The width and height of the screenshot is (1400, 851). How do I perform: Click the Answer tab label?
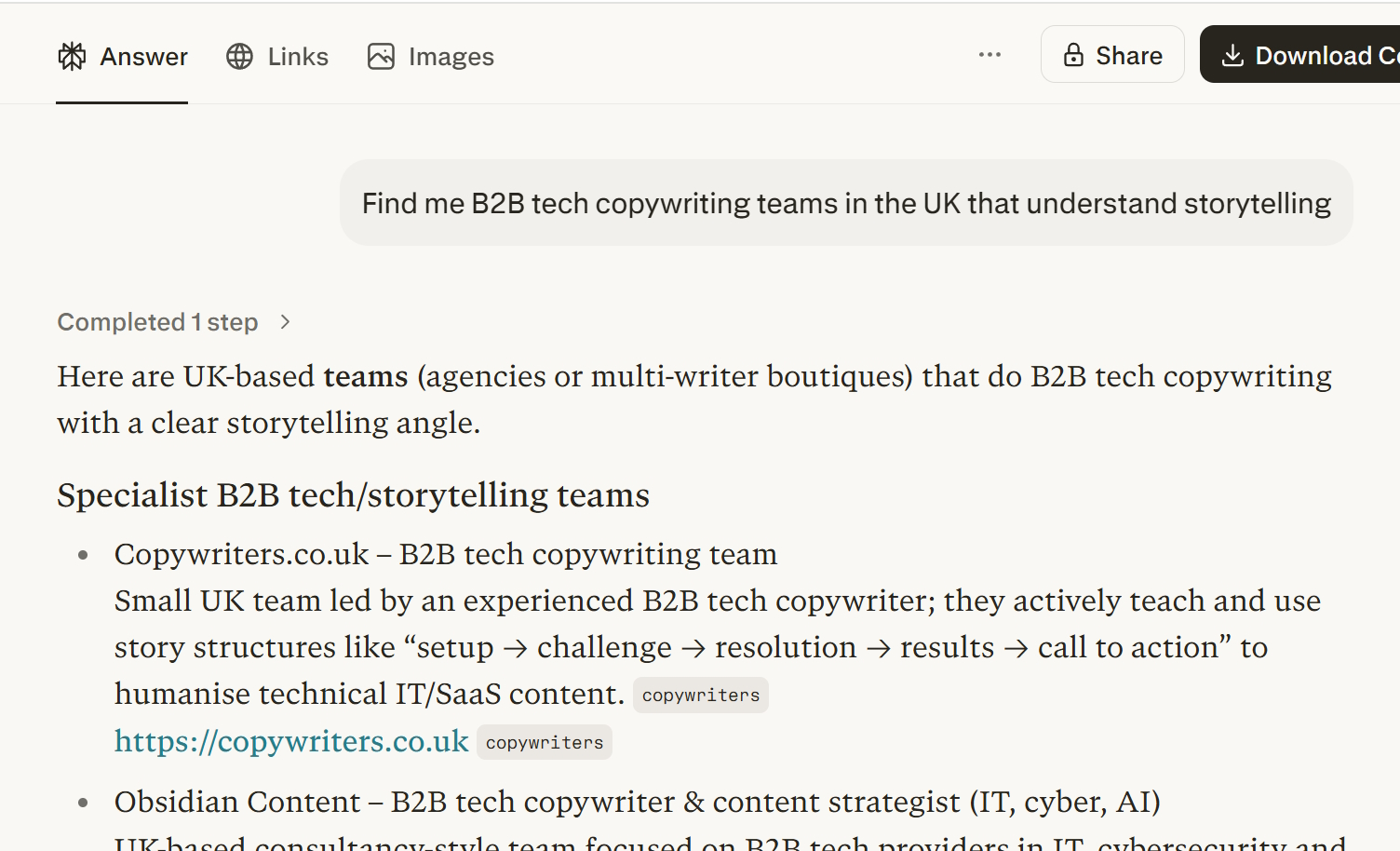(x=144, y=56)
